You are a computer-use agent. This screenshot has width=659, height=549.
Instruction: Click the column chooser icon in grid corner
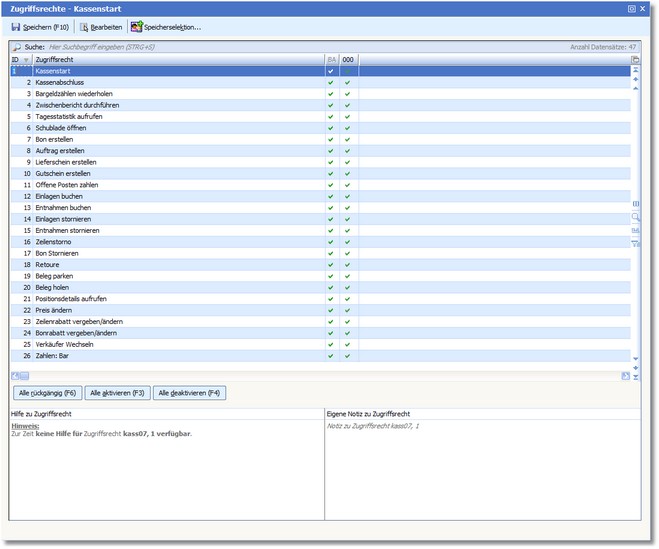[x=635, y=60]
